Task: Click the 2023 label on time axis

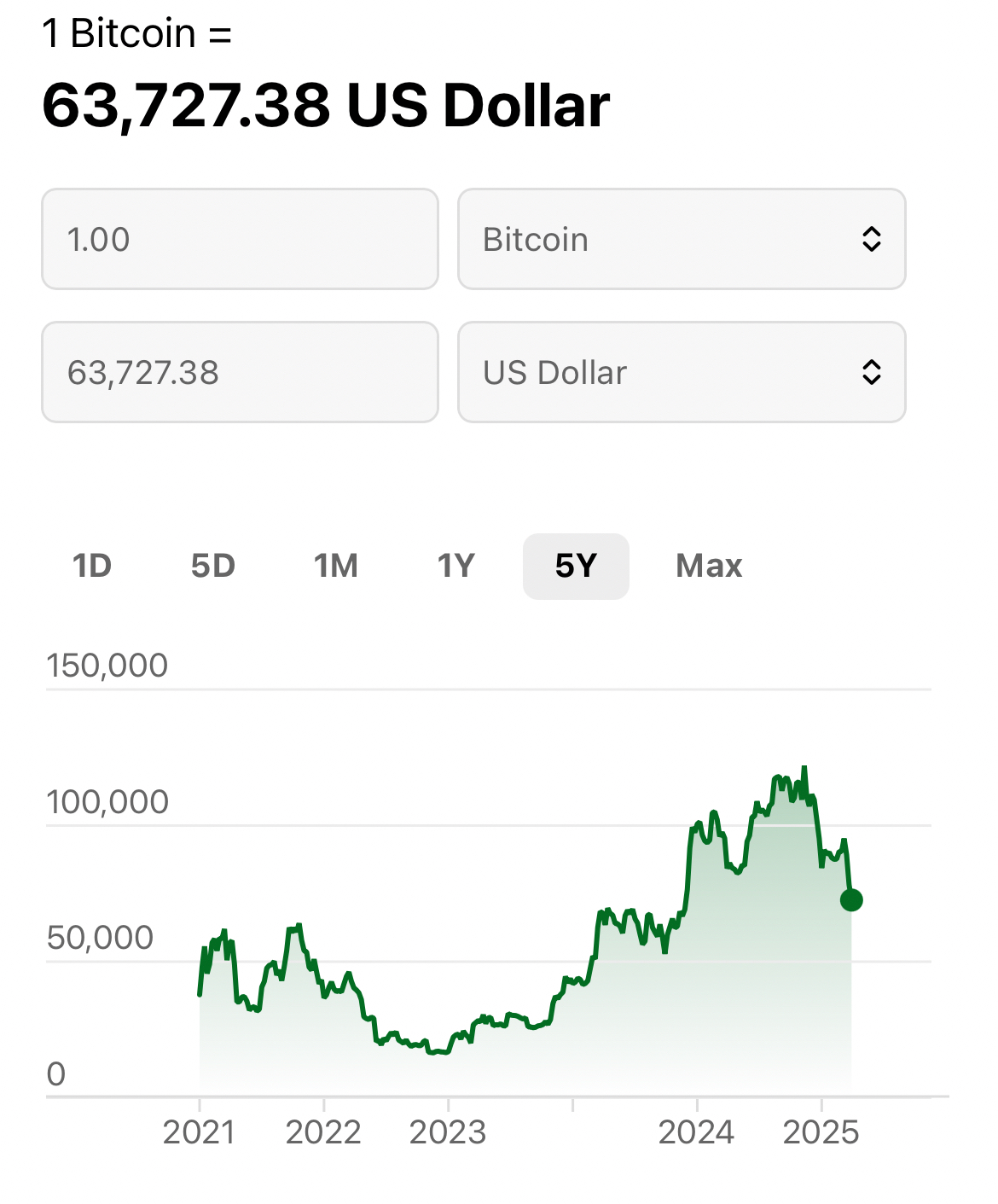Action: (448, 1132)
